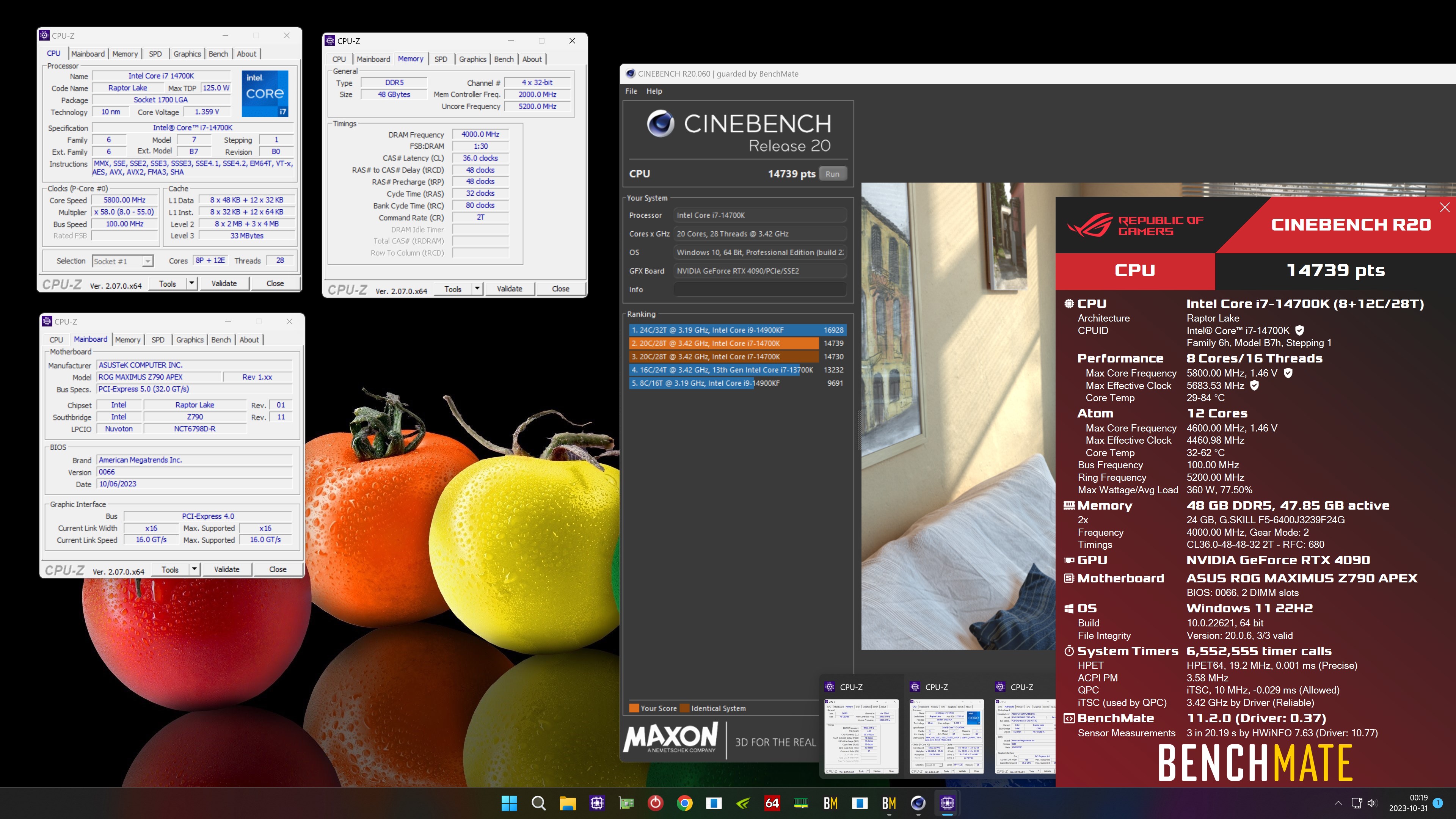Switch to Graphics tab in CPU-Z Mainboard window
Viewport: 1456px width, 819px height.
click(189, 340)
